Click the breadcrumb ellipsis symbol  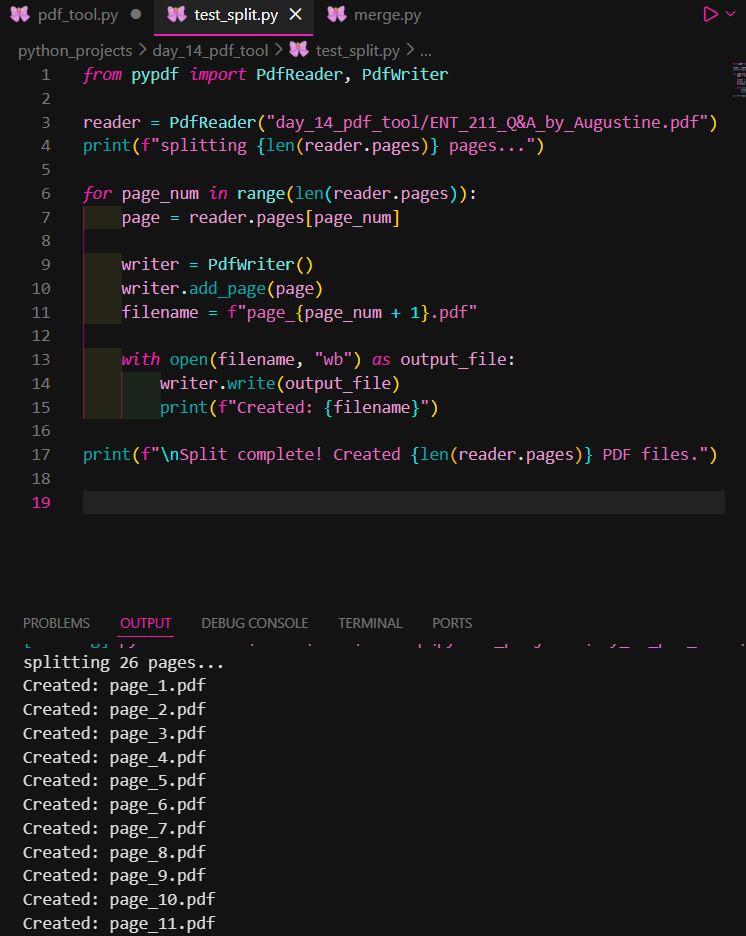click(426, 51)
